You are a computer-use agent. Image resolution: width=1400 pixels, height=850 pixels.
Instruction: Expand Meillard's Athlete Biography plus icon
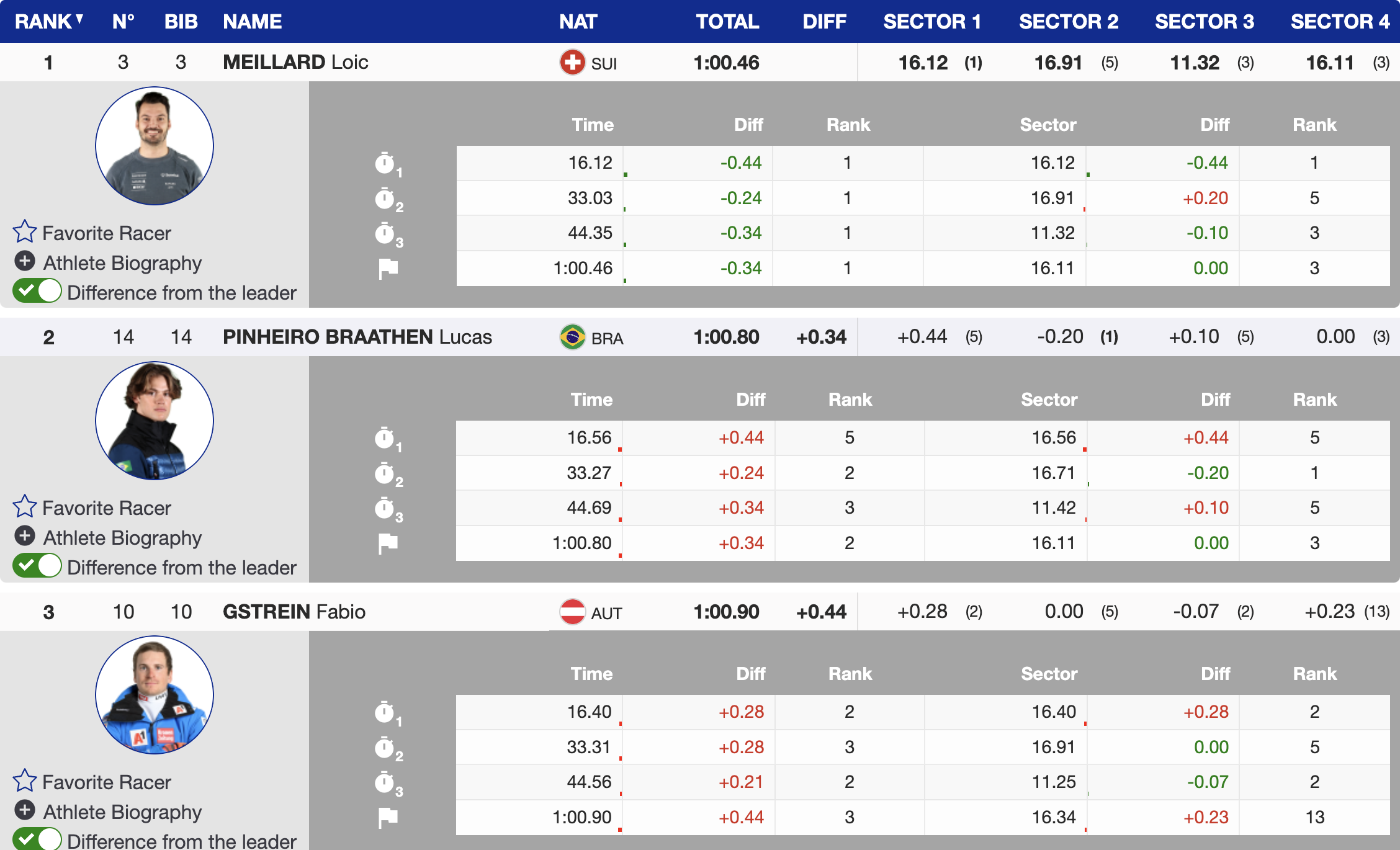(25, 261)
